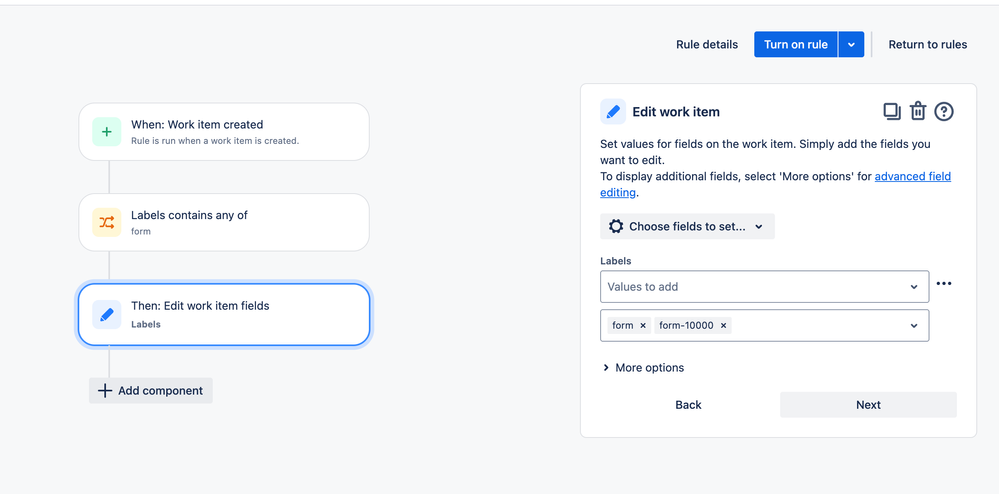Open the 'Values to add' dropdown
The width and height of the screenshot is (999, 494).
point(765,287)
